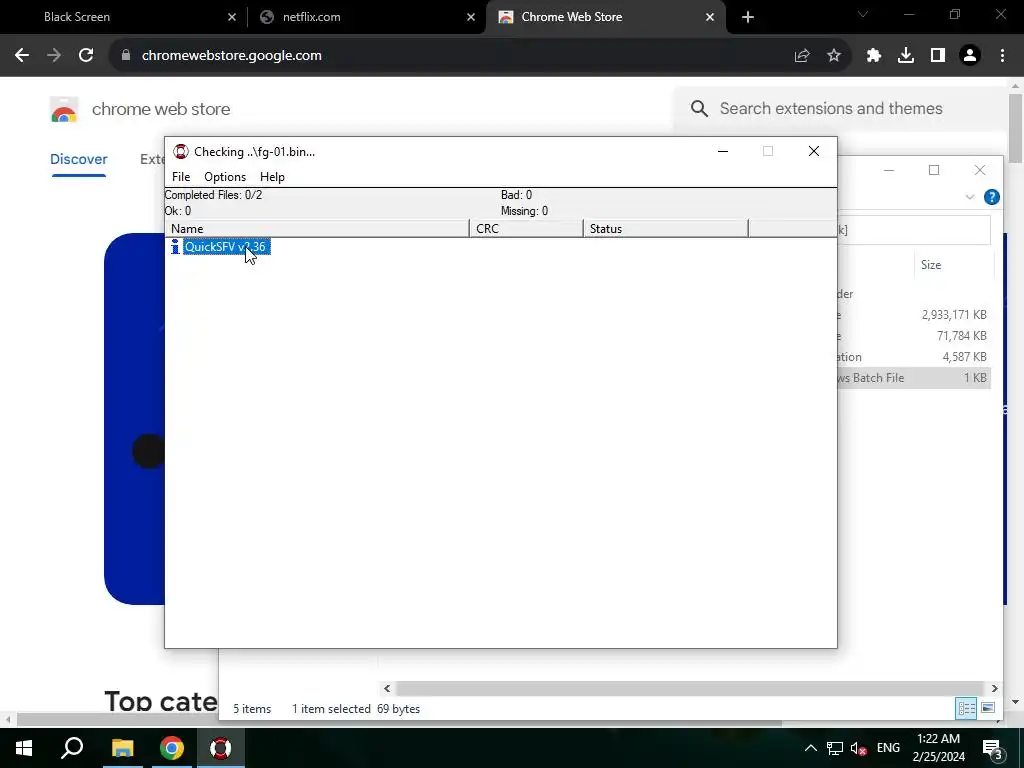Click the muted volume tray icon
This screenshot has width=1024, height=768.
[x=858, y=748]
